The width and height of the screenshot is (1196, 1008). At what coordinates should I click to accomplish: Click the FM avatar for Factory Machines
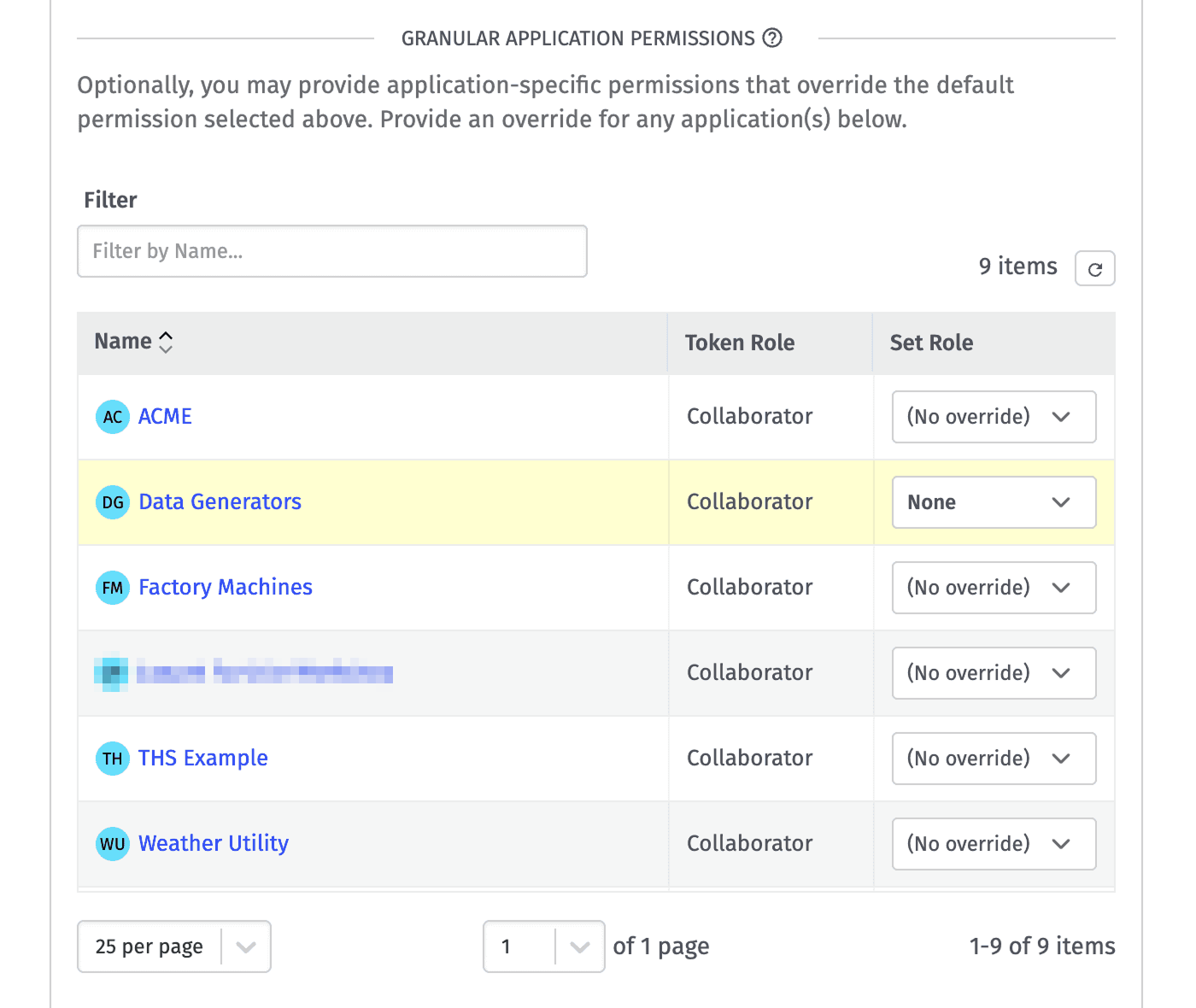click(x=113, y=588)
